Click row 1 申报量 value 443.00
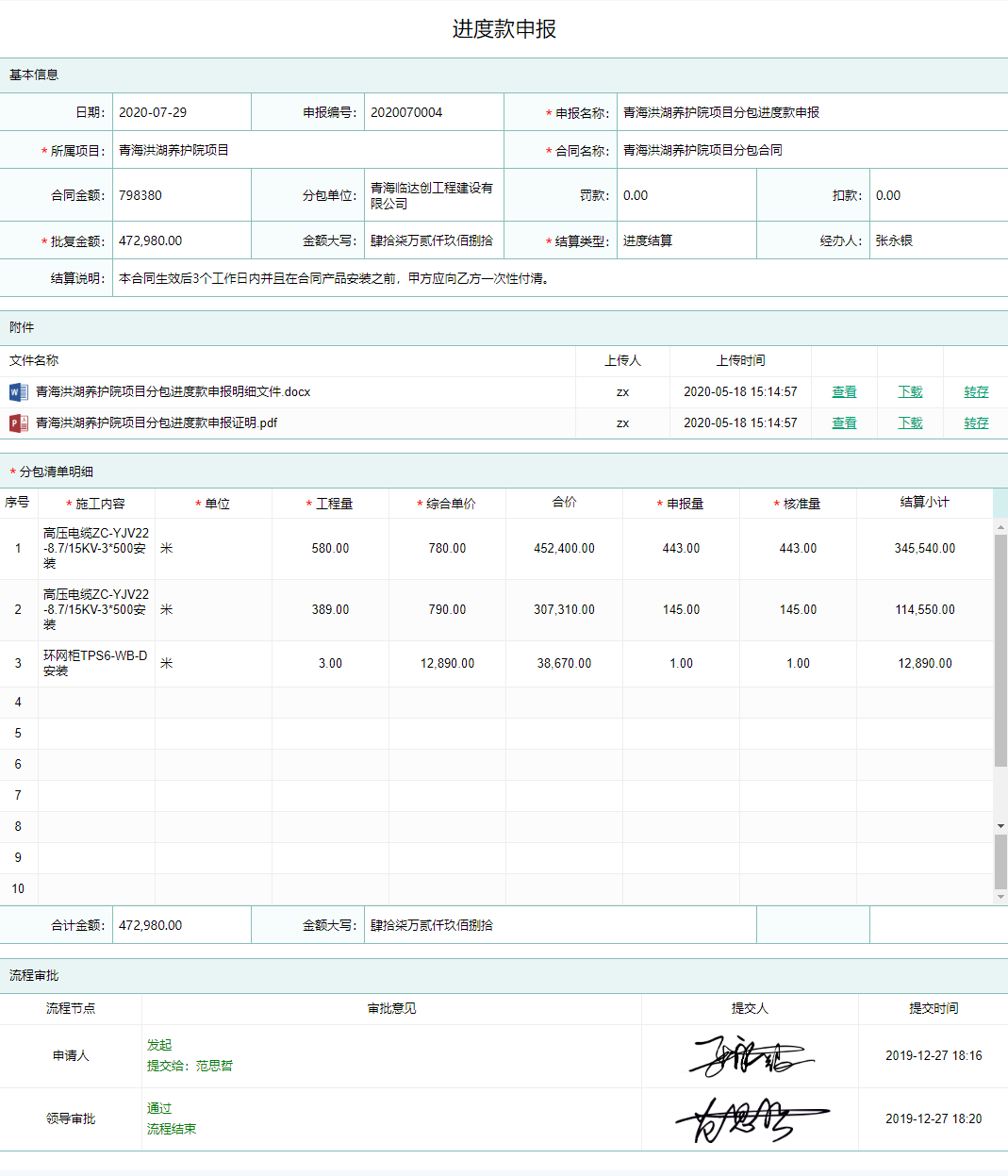 coord(681,548)
